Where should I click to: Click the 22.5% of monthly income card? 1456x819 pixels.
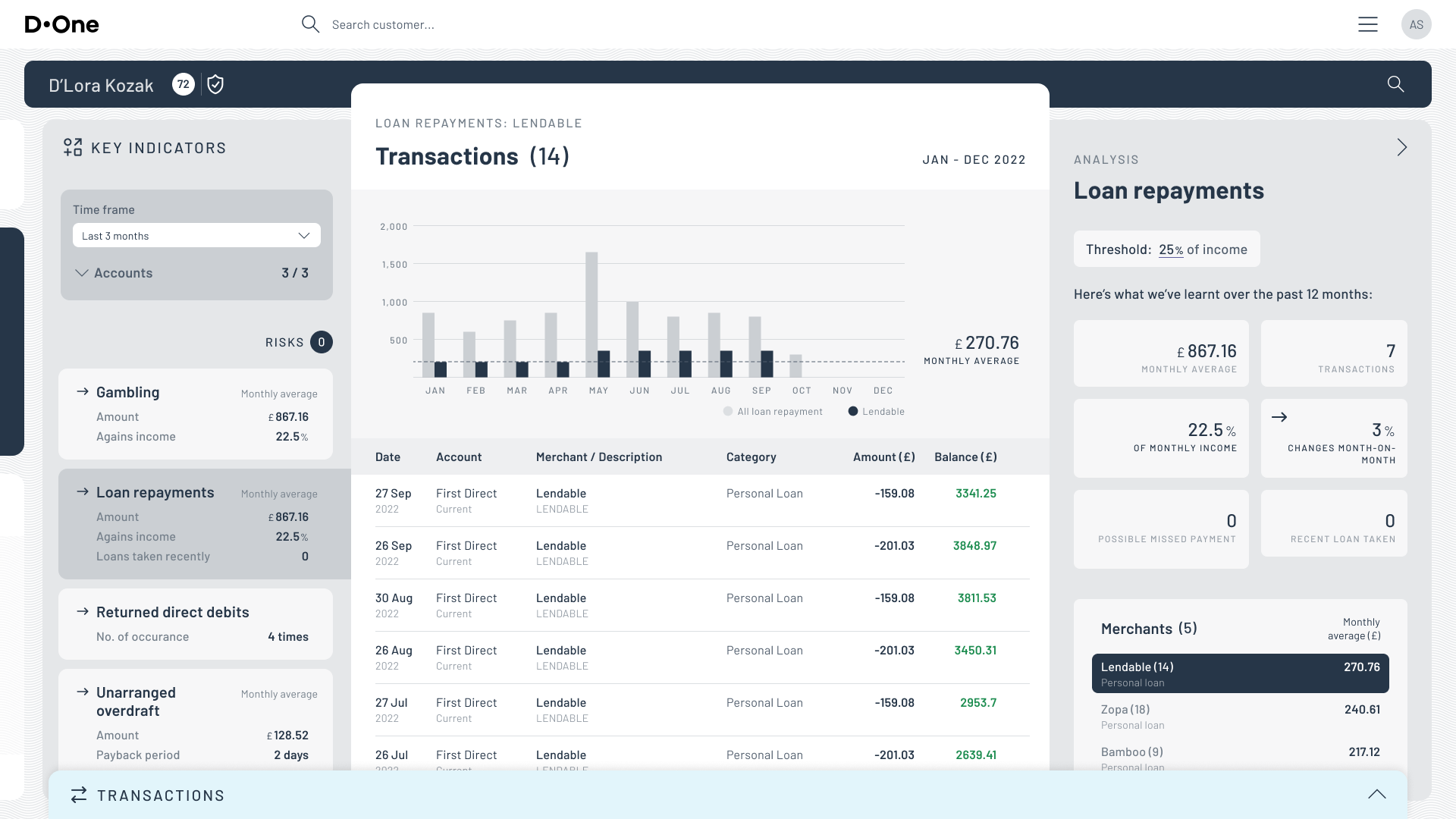coord(1161,438)
